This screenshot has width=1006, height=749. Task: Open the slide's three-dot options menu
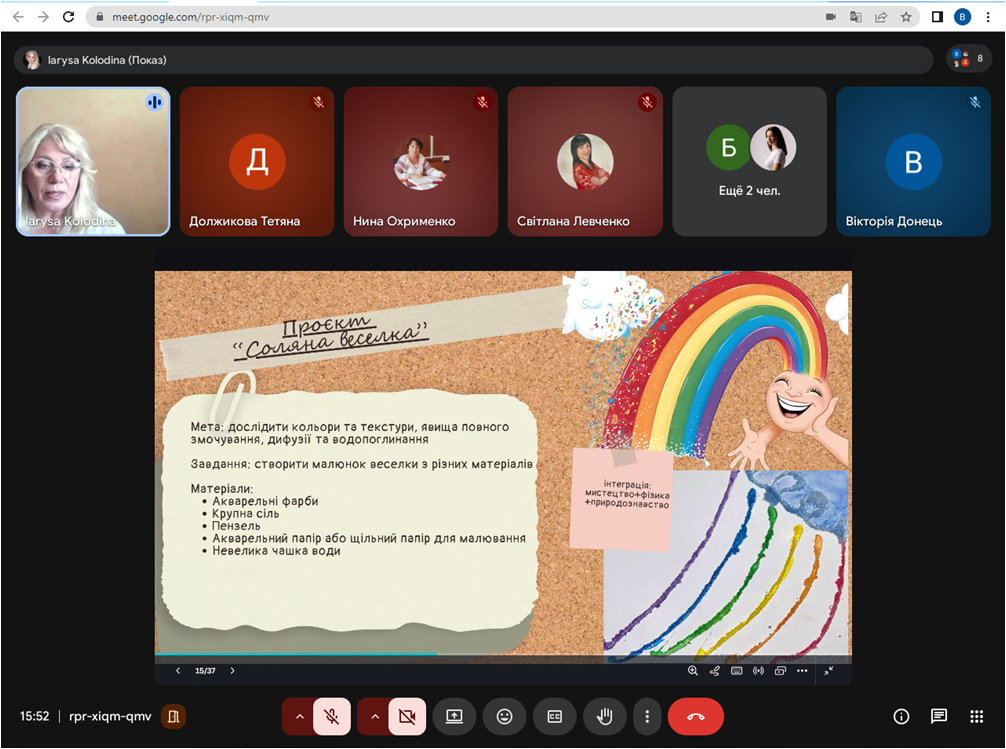coord(802,671)
